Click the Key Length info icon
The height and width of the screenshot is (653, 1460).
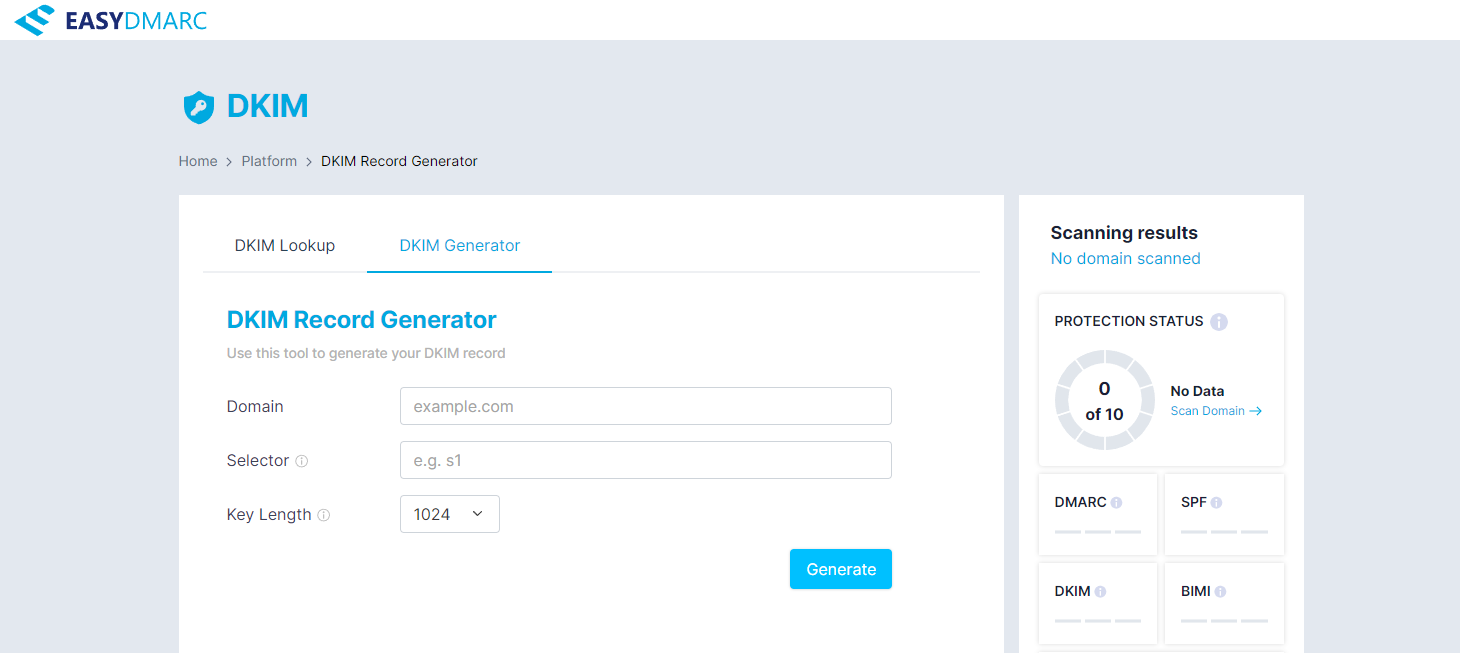tap(324, 515)
